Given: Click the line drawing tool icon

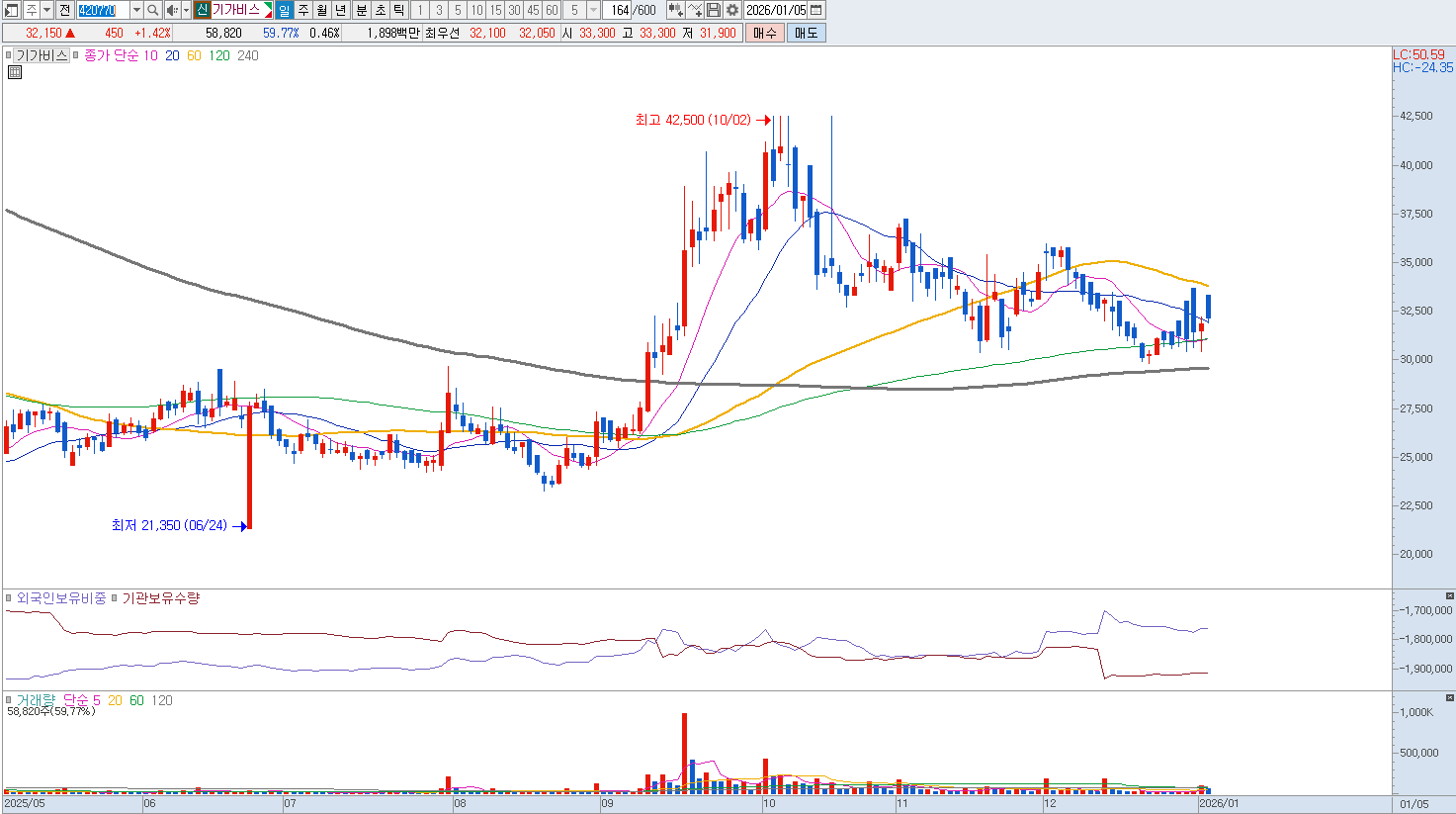Looking at the screenshot, I should [695, 10].
